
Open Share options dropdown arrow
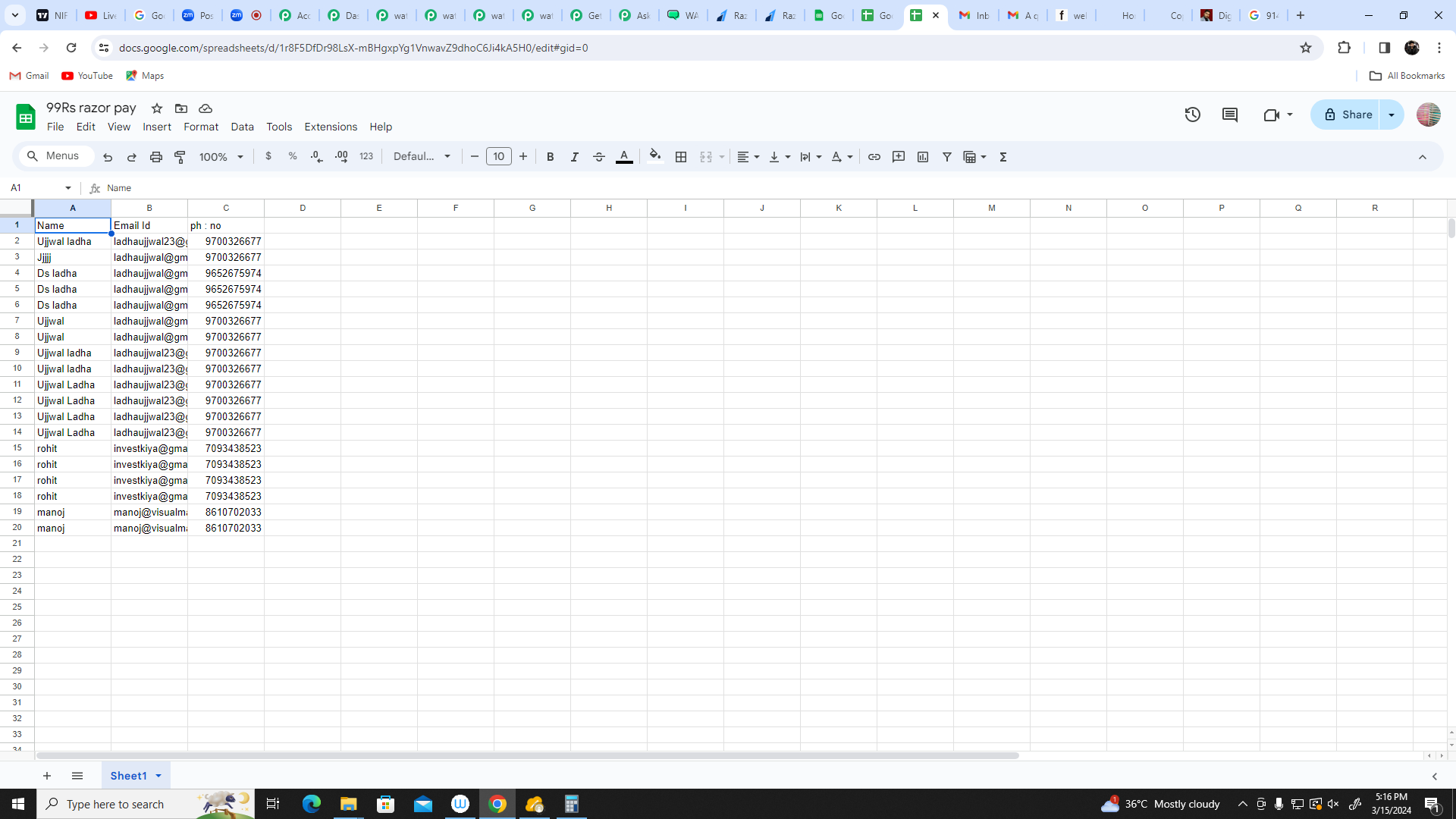click(x=1392, y=115)
